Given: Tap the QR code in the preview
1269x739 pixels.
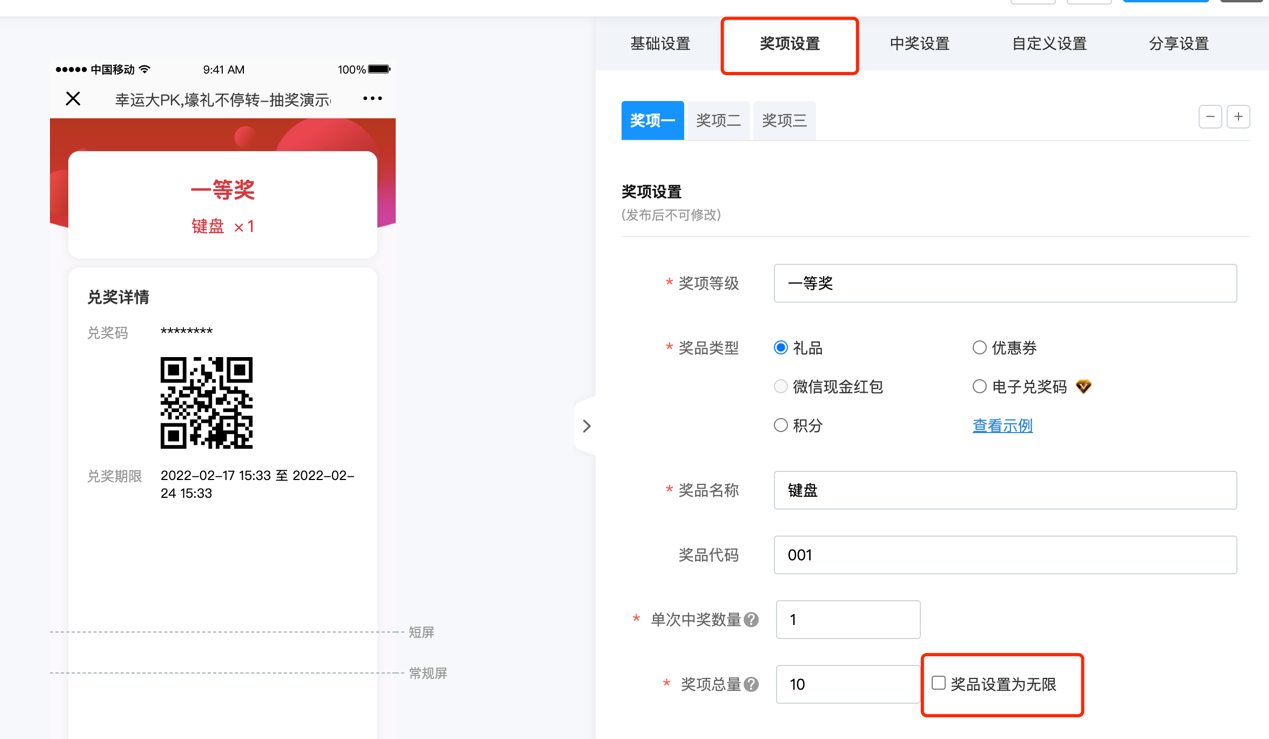Looking at the screenshot, I should (x=207, y=402).
